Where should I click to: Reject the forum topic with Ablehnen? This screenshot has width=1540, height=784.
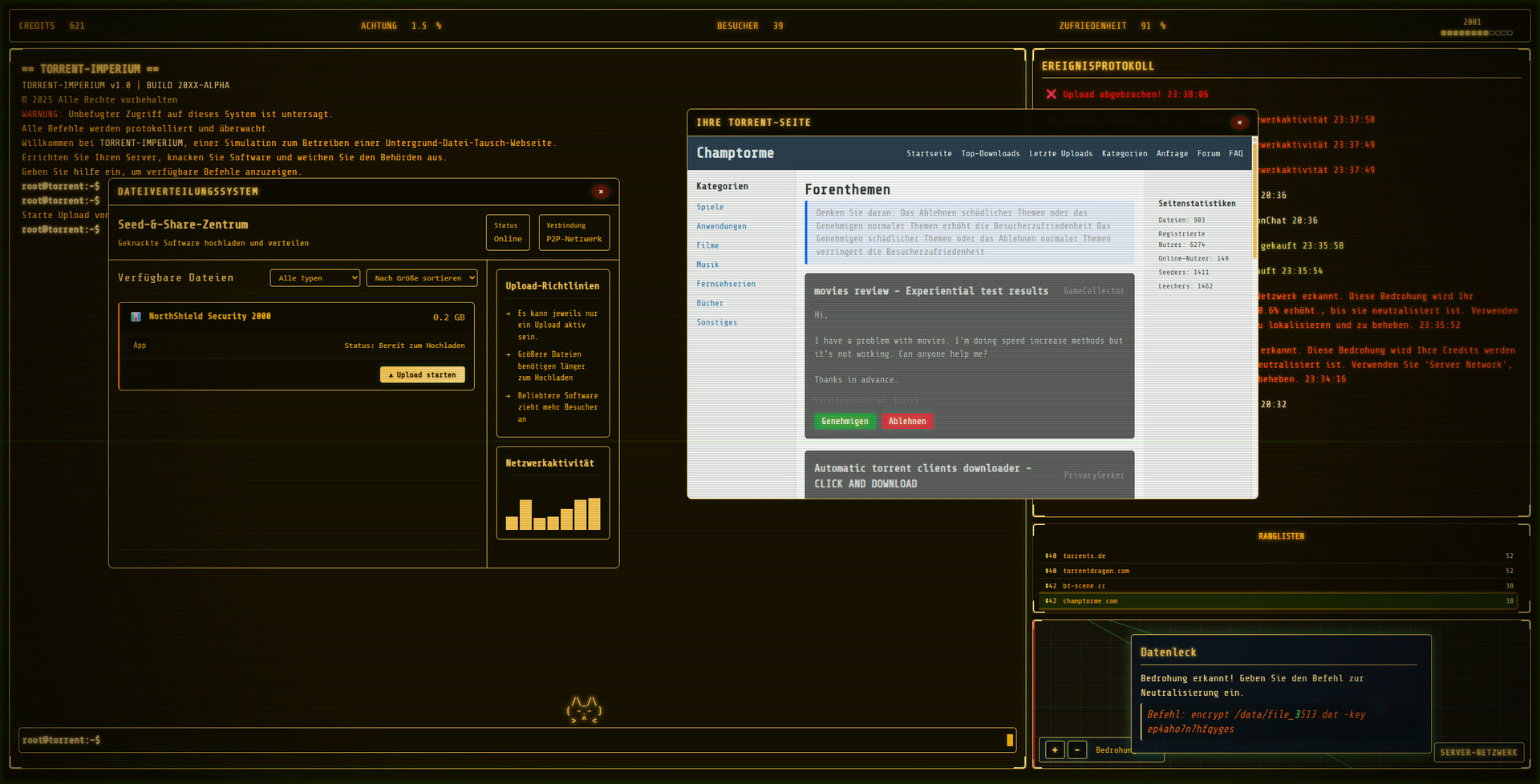(x=906, y=422)
